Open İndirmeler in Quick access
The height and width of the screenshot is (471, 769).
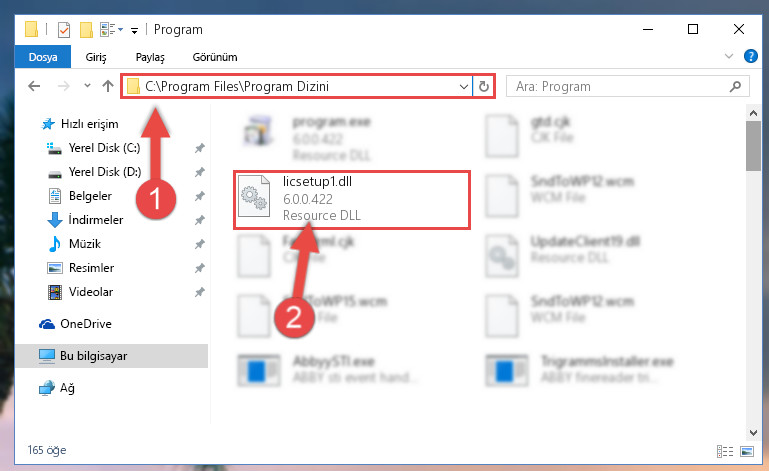click(96, 220)
